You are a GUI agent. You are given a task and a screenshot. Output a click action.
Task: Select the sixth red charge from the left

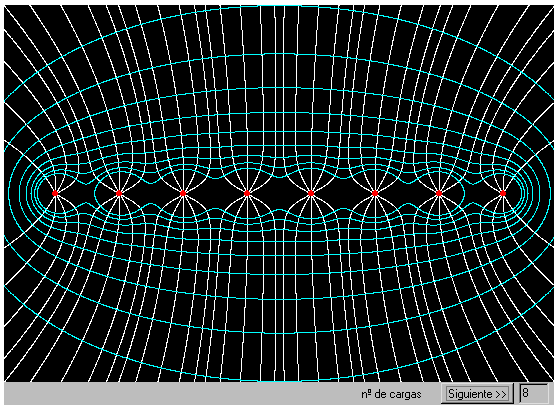(375, 193)
